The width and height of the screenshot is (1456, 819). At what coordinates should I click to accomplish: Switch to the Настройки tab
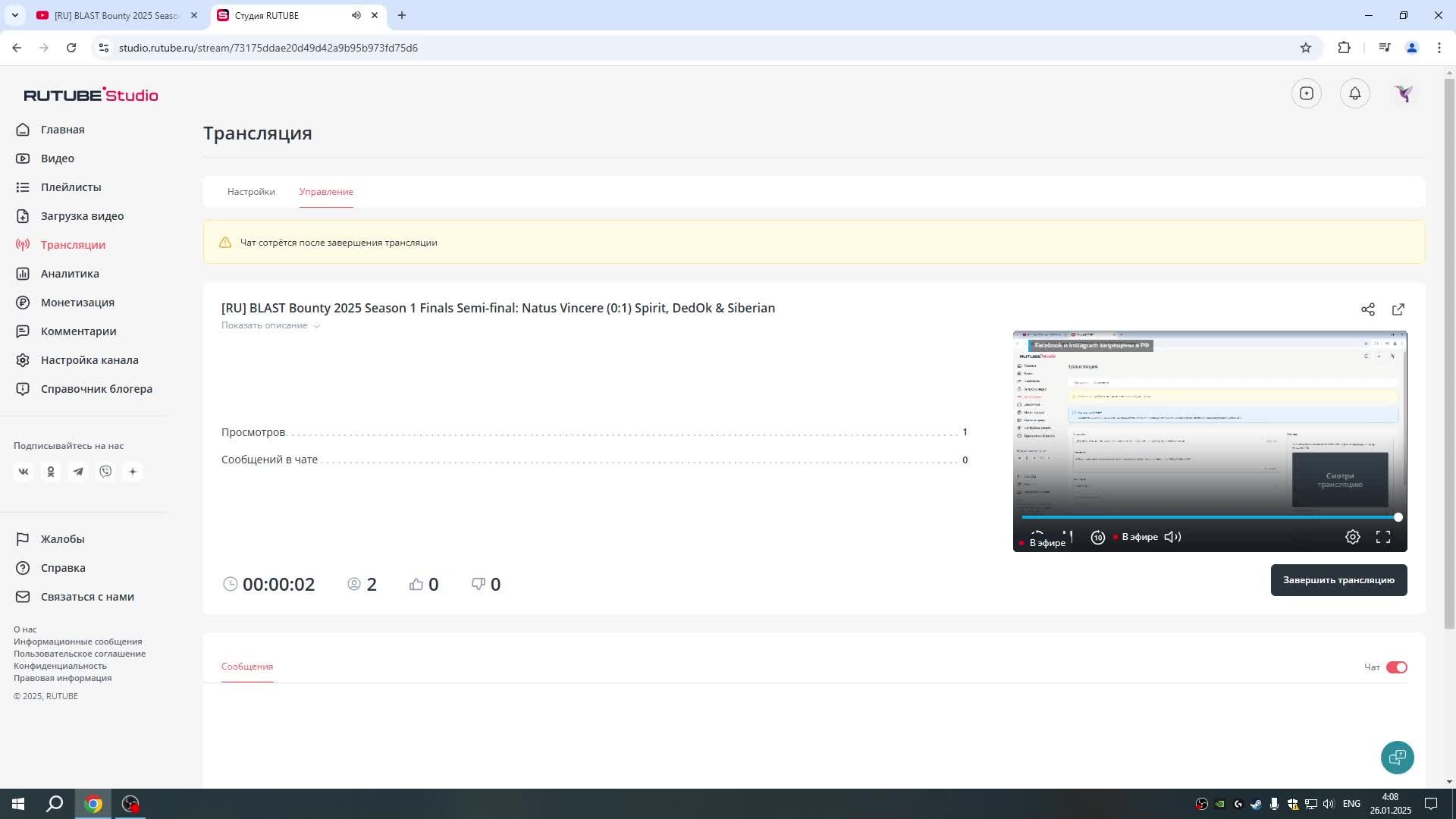pos(251,192)
